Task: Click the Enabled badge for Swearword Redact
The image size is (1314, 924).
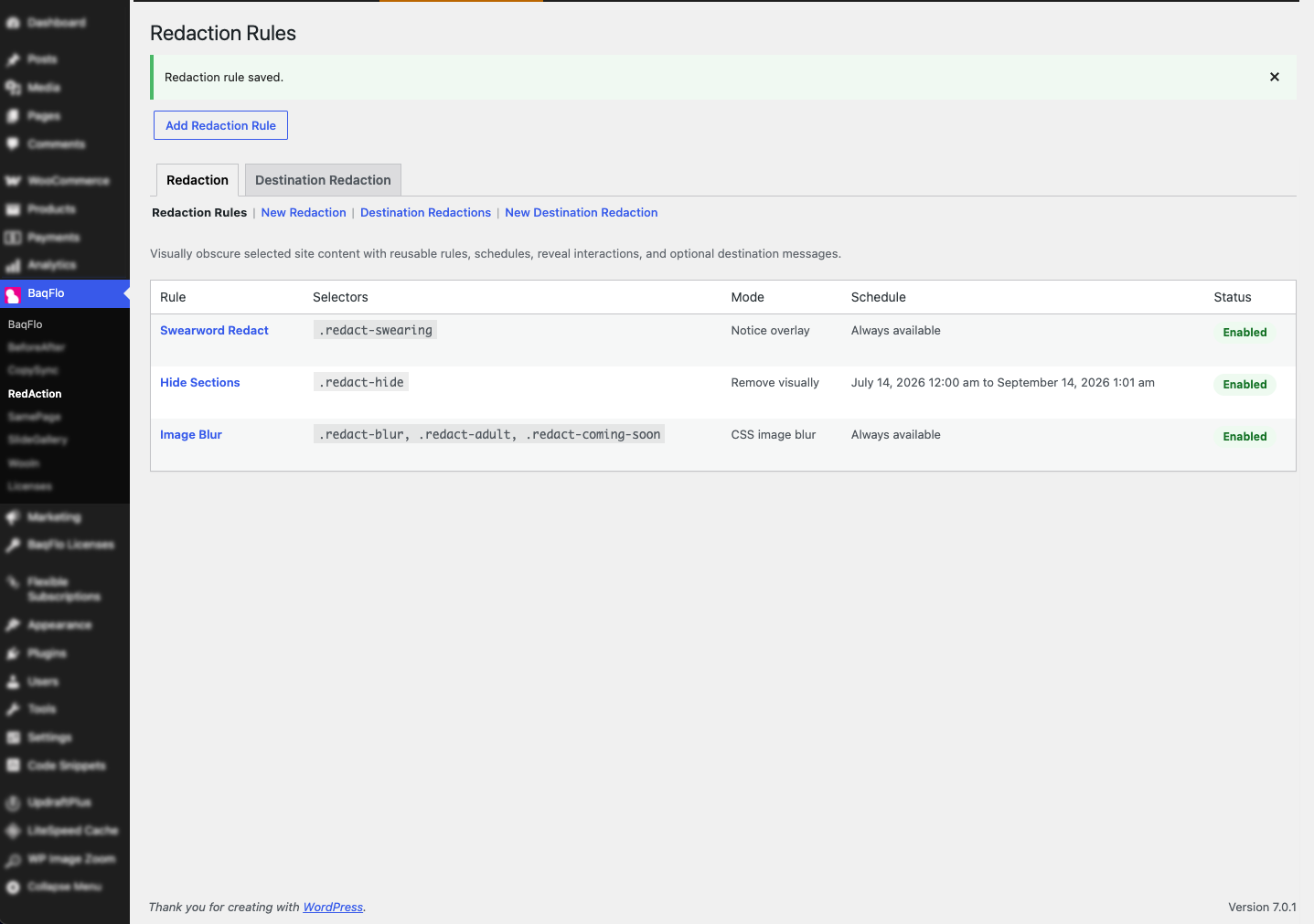Action: pyautogui.click(x=1245, y=332)
